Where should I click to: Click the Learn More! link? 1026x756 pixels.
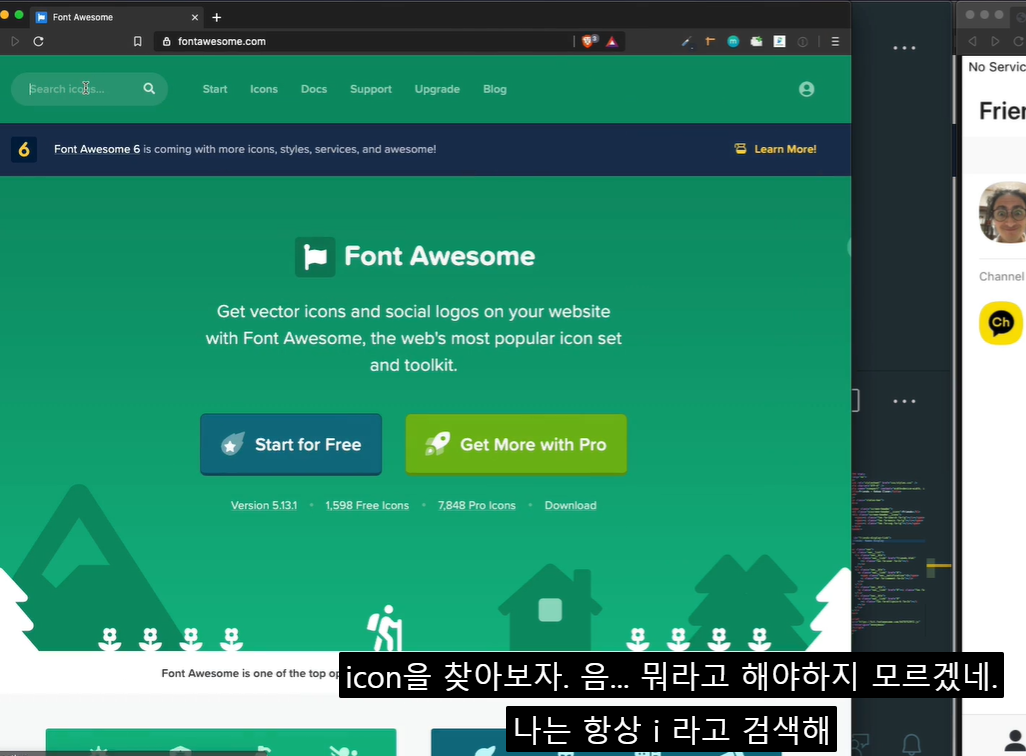(775, 149)
